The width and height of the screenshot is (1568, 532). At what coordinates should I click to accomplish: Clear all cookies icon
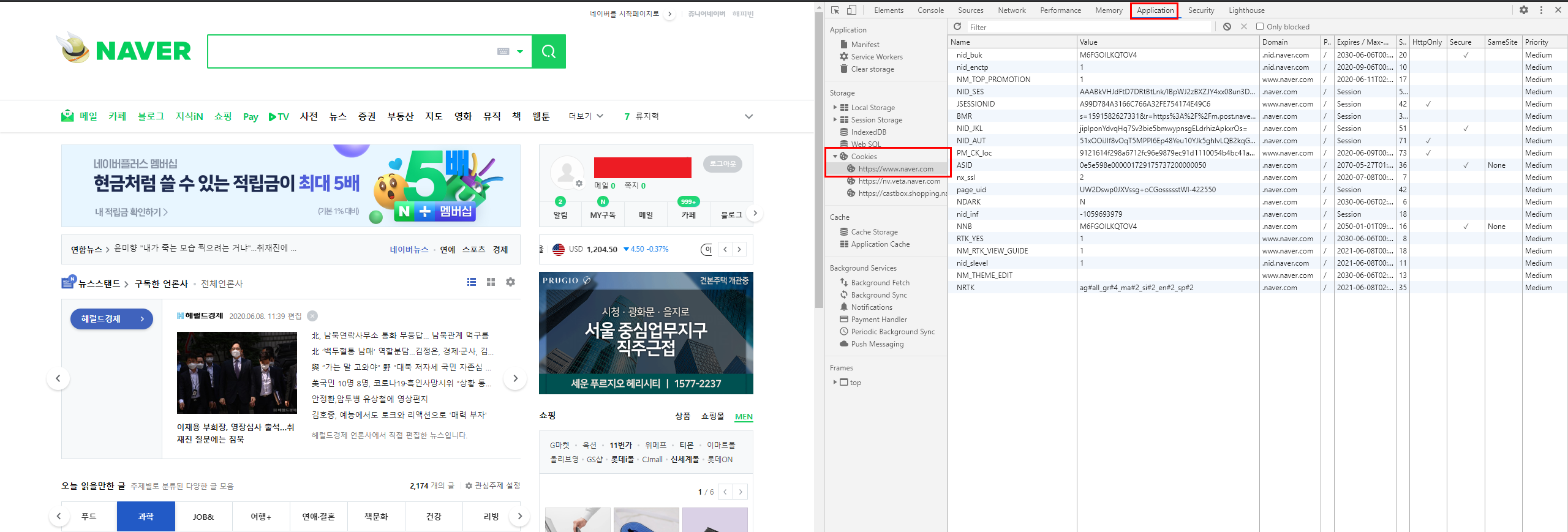click(x=1227, y=26)
